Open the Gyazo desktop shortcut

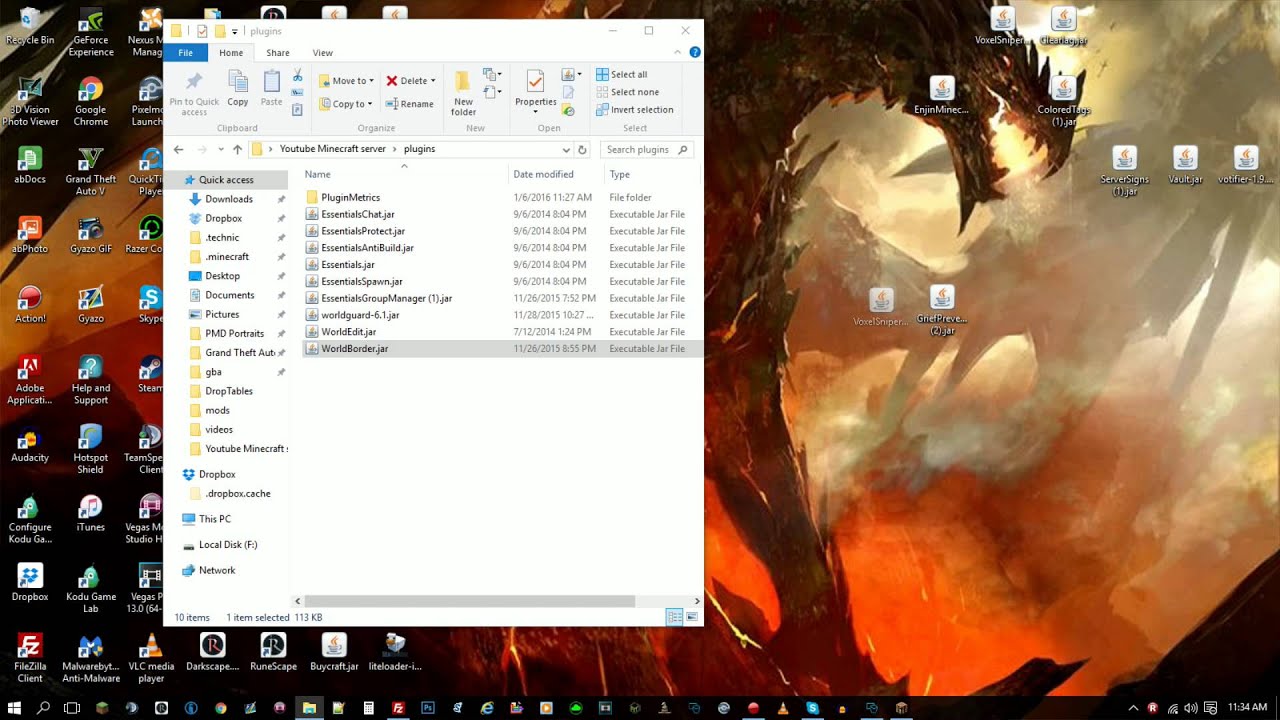click(x=90, y=304)
